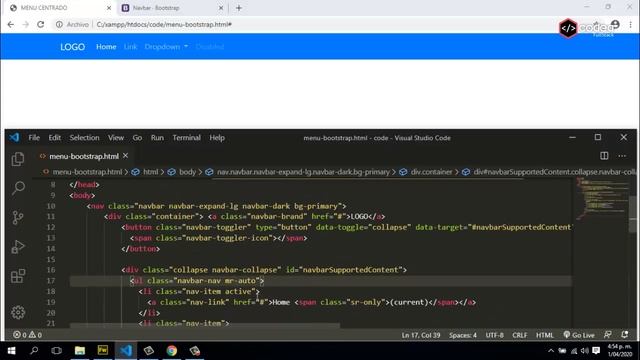Viewport: 640px width, 360px height.
Task: Open the Dropdown menu in the navbar
Action: point(166,47)
